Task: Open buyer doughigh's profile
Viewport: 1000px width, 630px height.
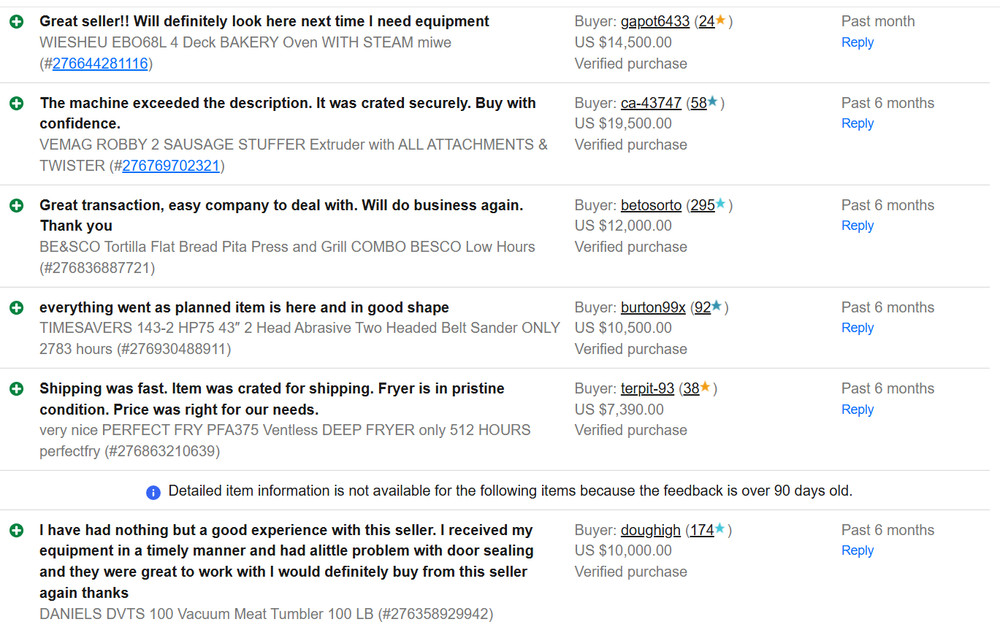Action: coord(650,530)
